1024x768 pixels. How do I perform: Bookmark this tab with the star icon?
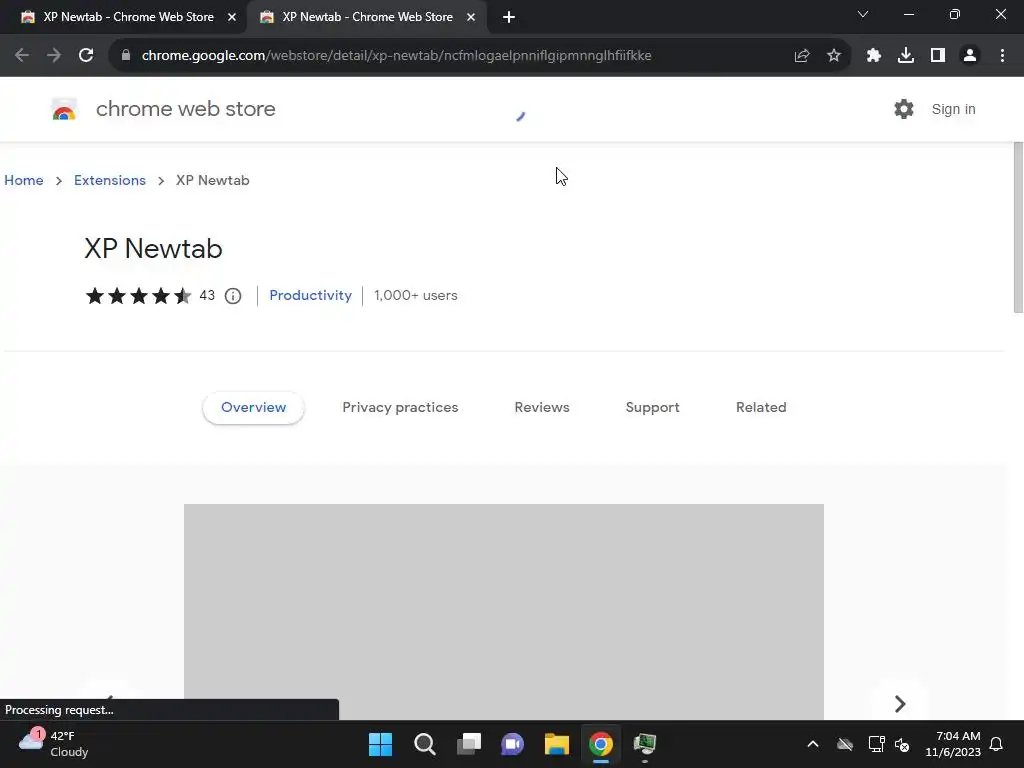[834, 56]
